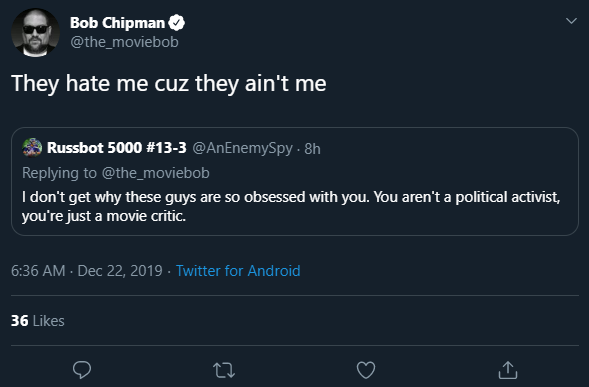Select the main tweet text
589x387 pixels.
click(169, 83)
